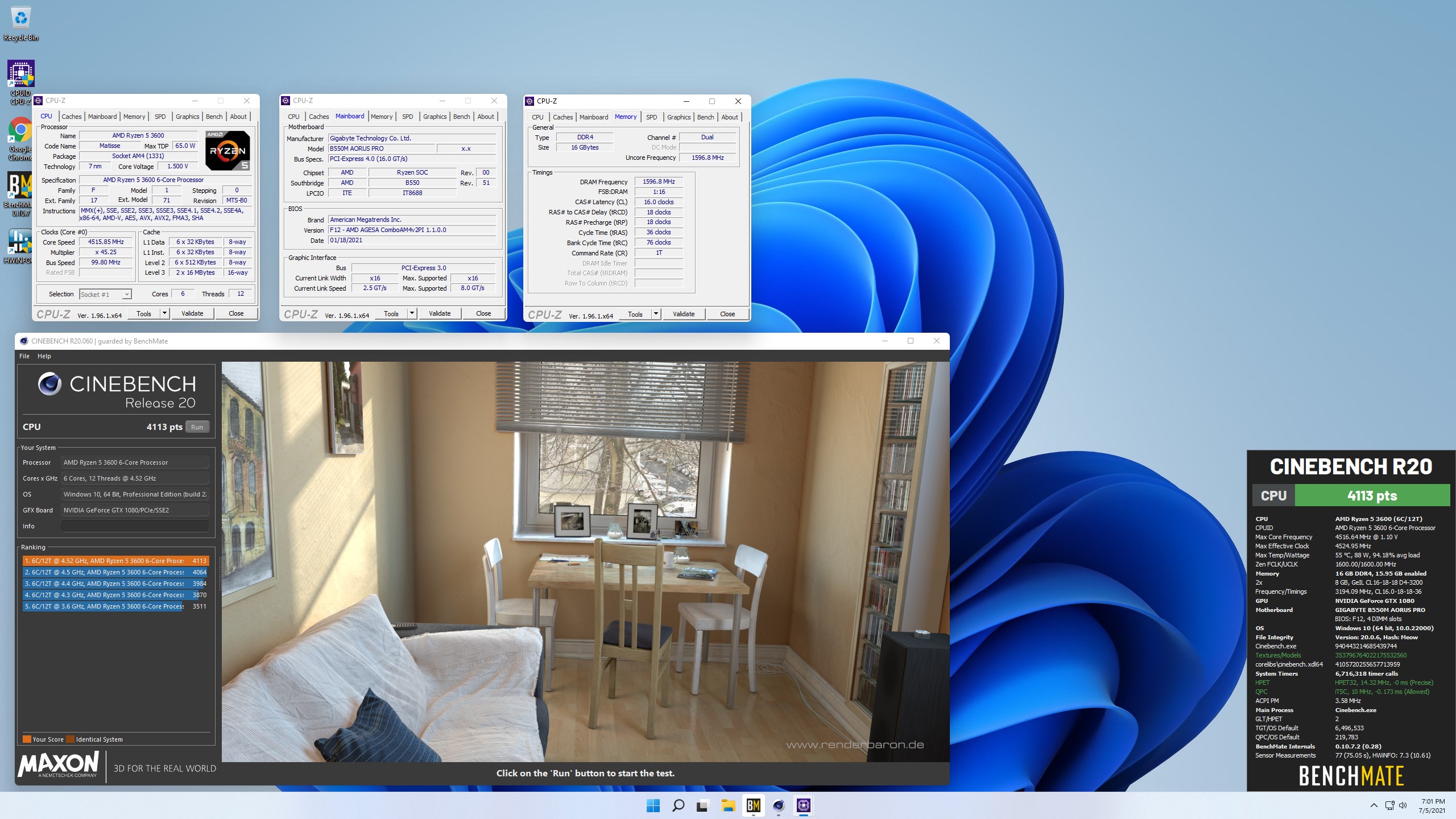
Task: Show hidden tray icons chevron
Action: [1374, 805]
